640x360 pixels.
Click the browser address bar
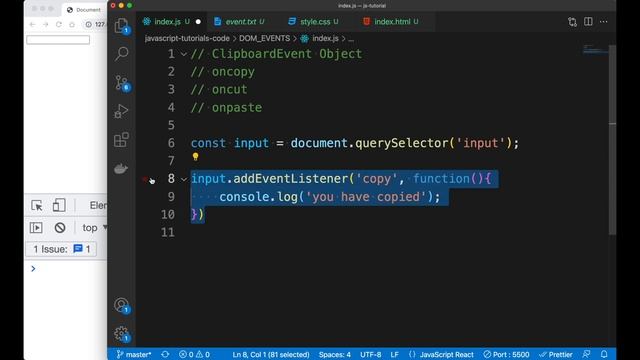[x=96, y=24]
